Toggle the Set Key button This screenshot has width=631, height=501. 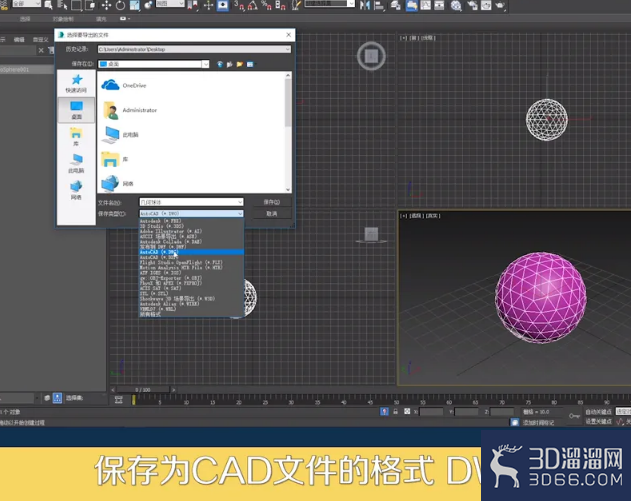click(x=598, y=421)
